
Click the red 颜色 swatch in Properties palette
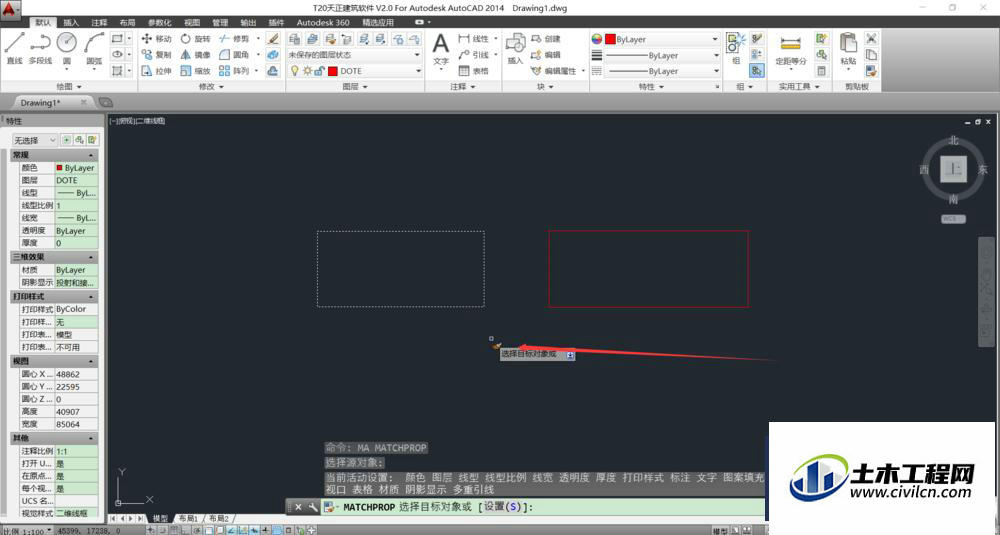click(59, 168)
